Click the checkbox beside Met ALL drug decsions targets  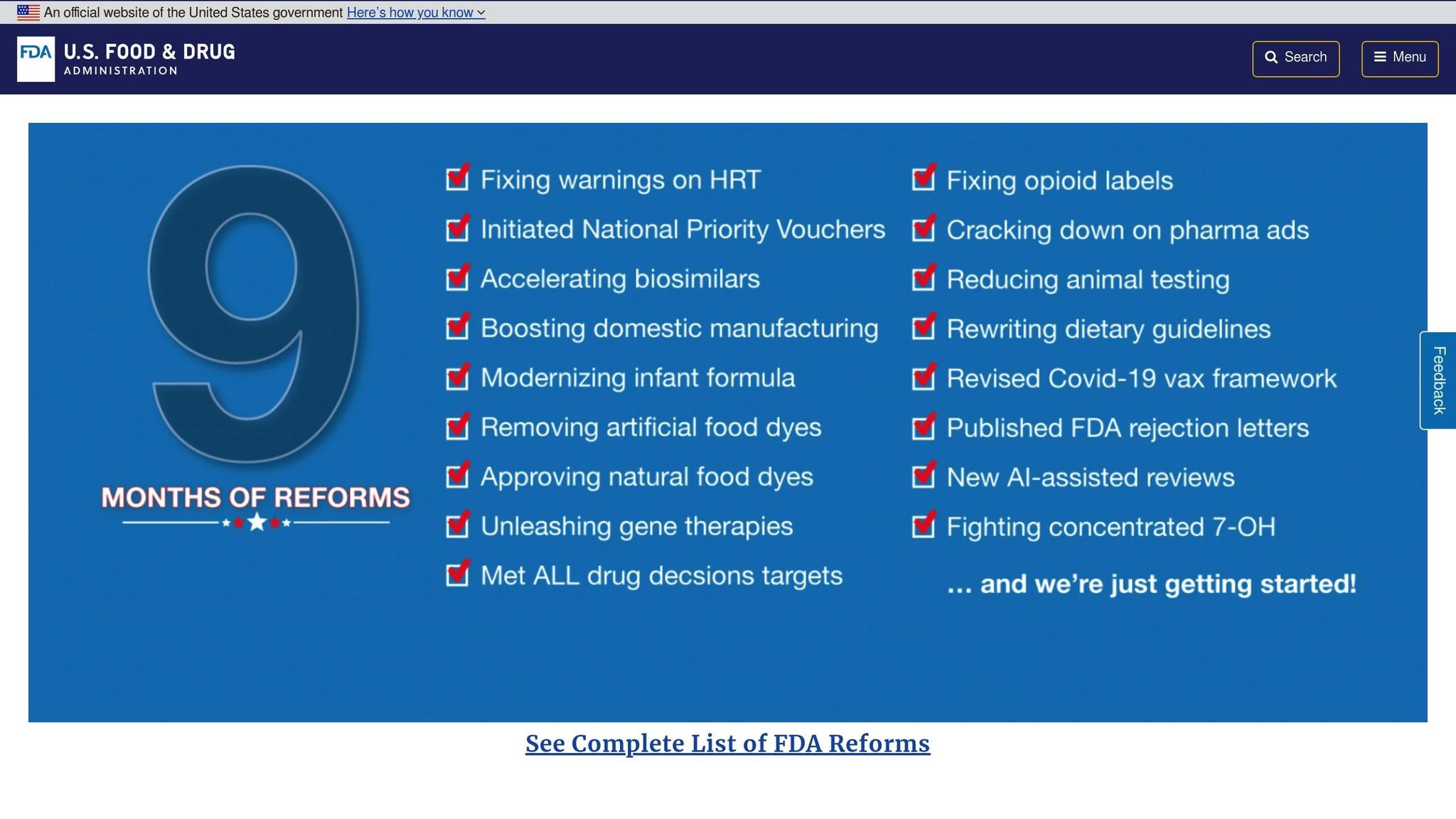coord(459,576)
